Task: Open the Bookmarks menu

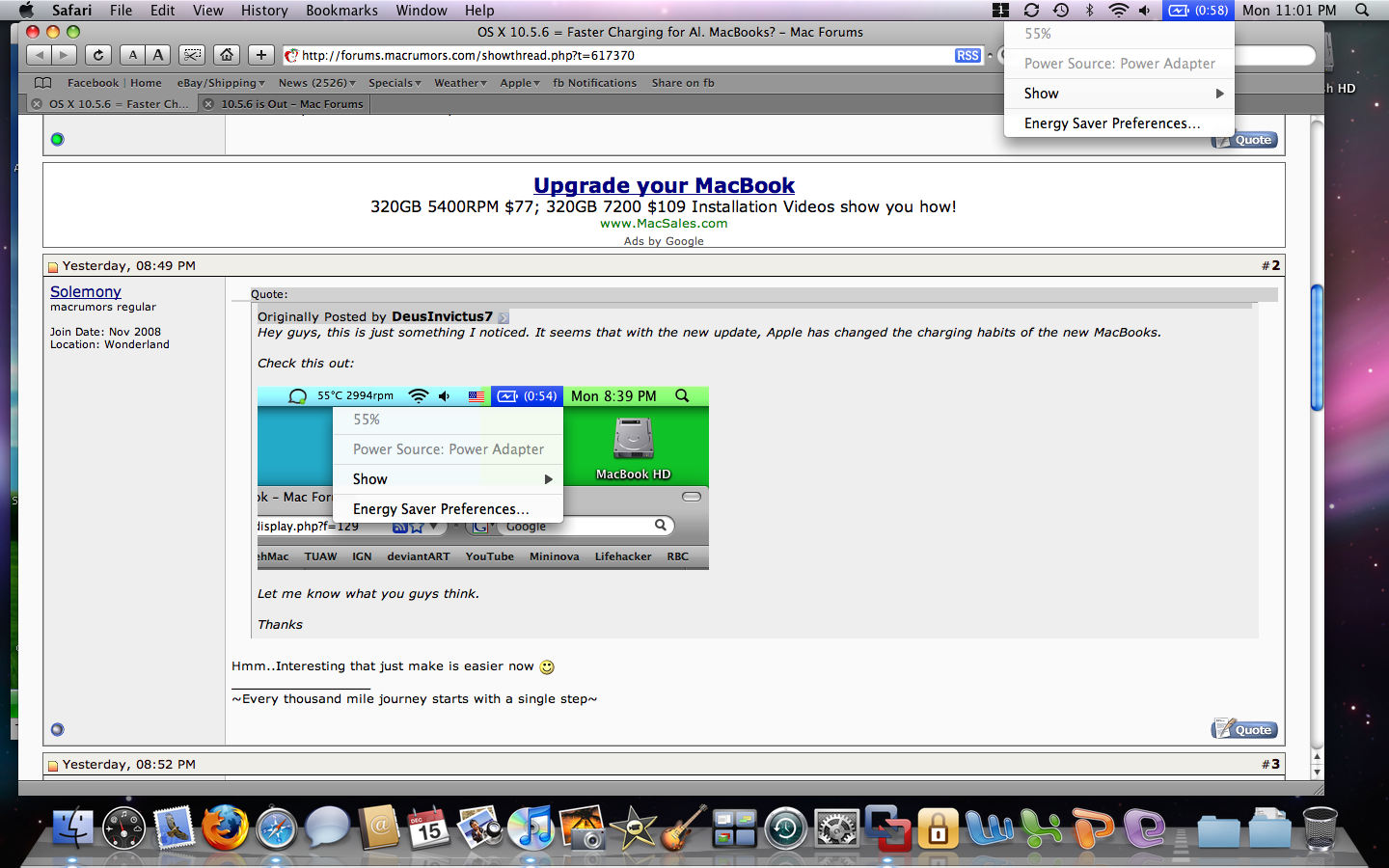Action: coord(341,11)
